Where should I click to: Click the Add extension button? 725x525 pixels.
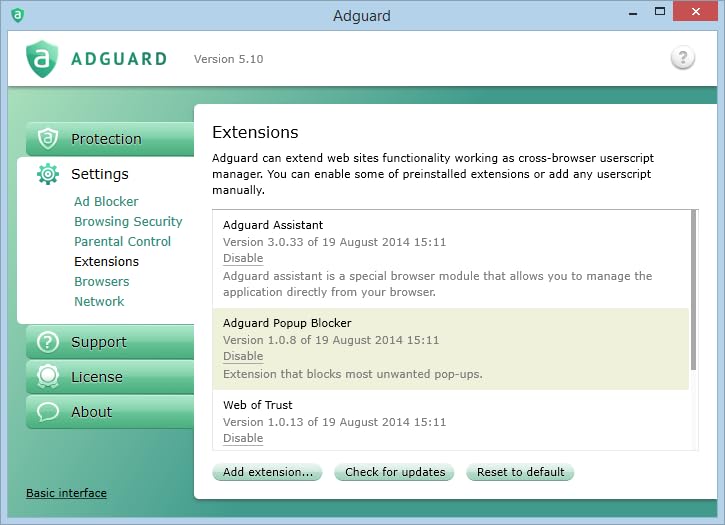point(267,472)
